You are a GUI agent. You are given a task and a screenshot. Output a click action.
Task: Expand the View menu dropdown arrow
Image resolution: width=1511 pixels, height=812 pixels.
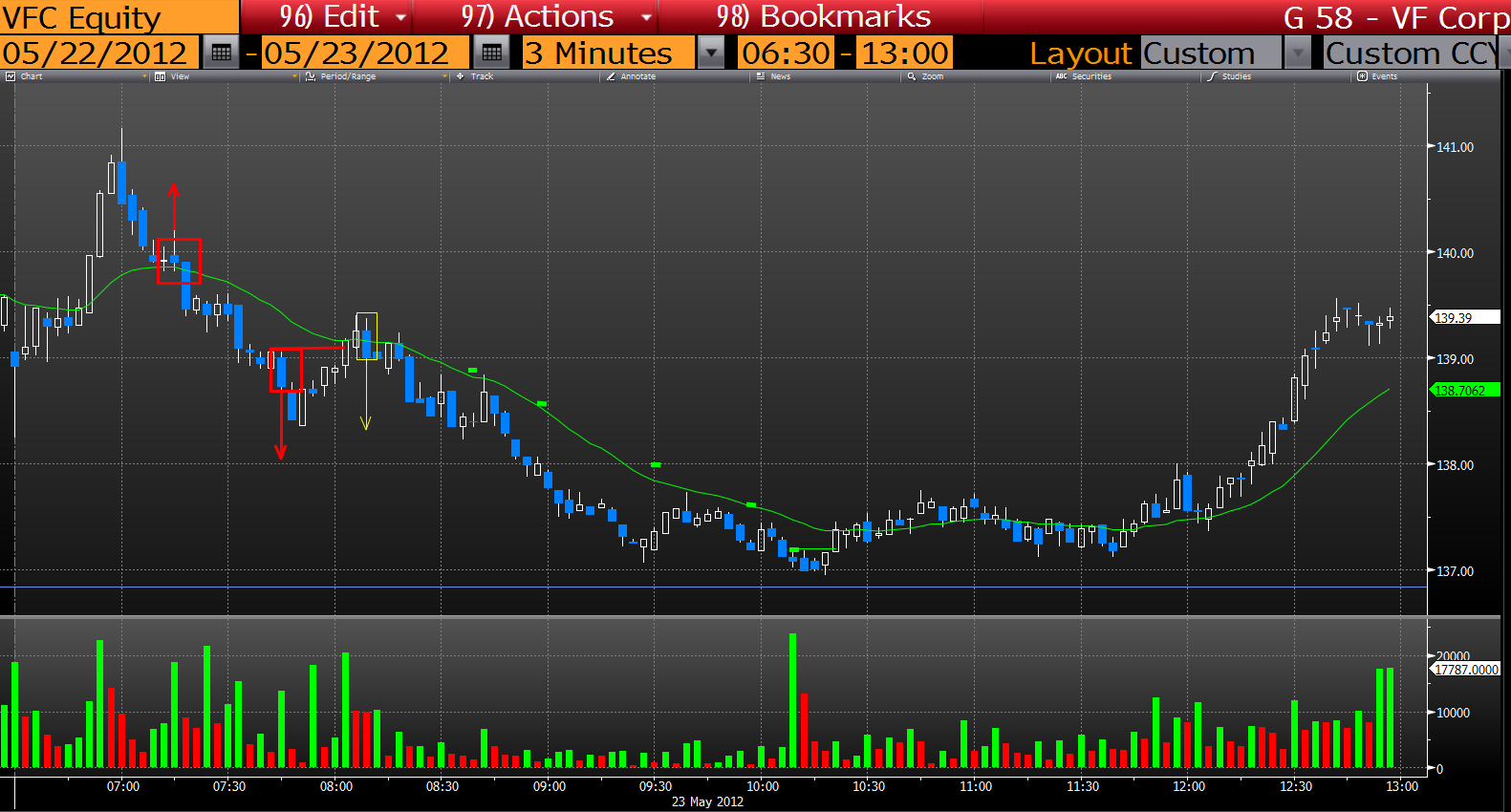point(294,76)
